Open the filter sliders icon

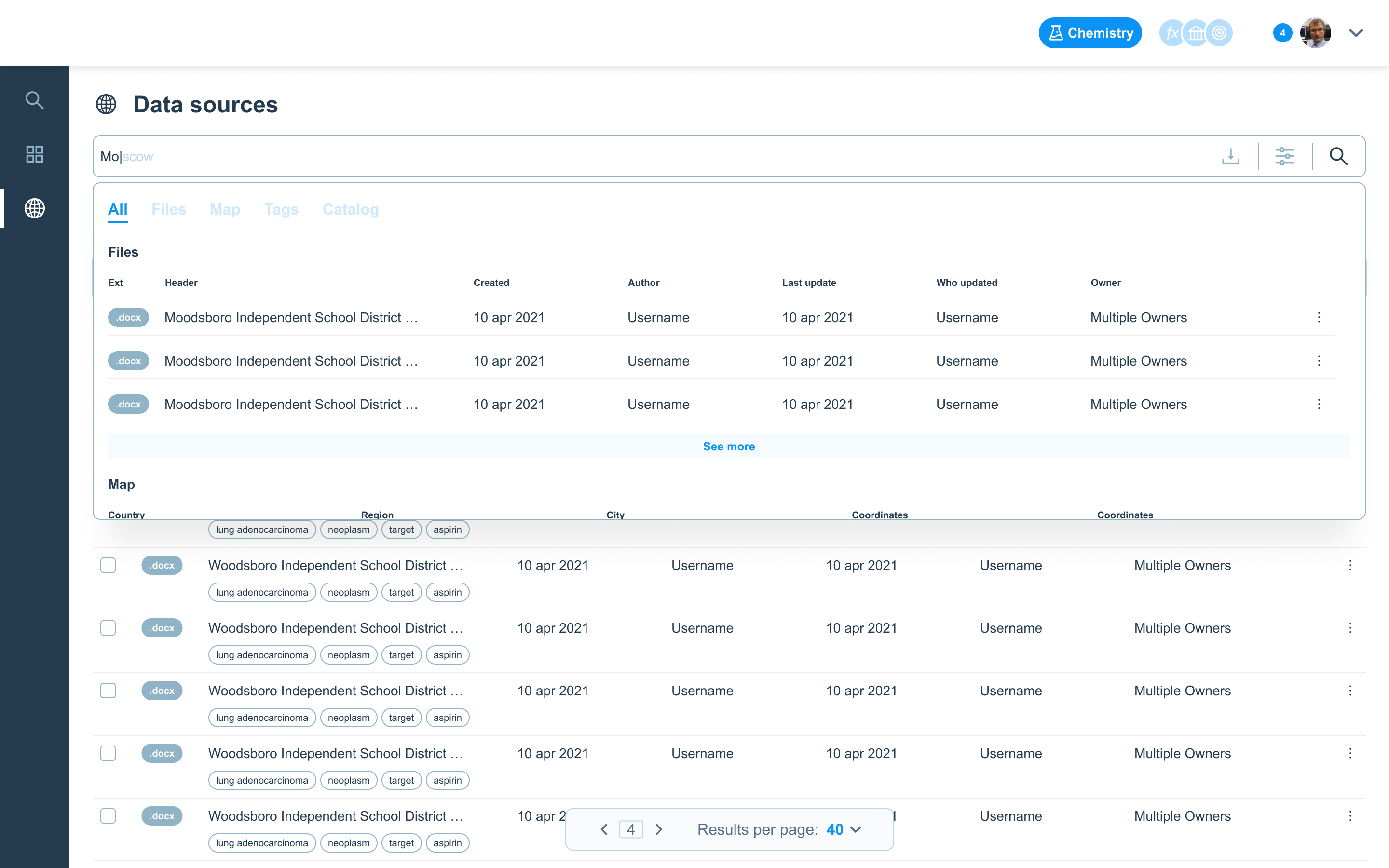1284,156
